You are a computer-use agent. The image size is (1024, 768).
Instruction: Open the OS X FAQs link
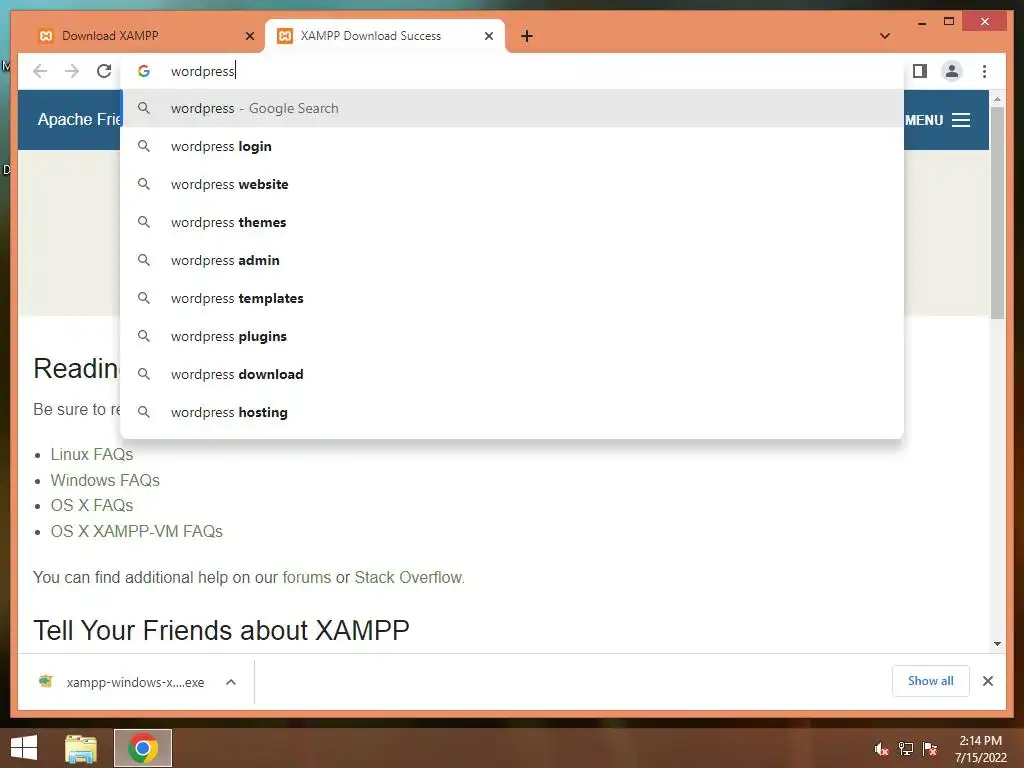[x=92, y=505]
